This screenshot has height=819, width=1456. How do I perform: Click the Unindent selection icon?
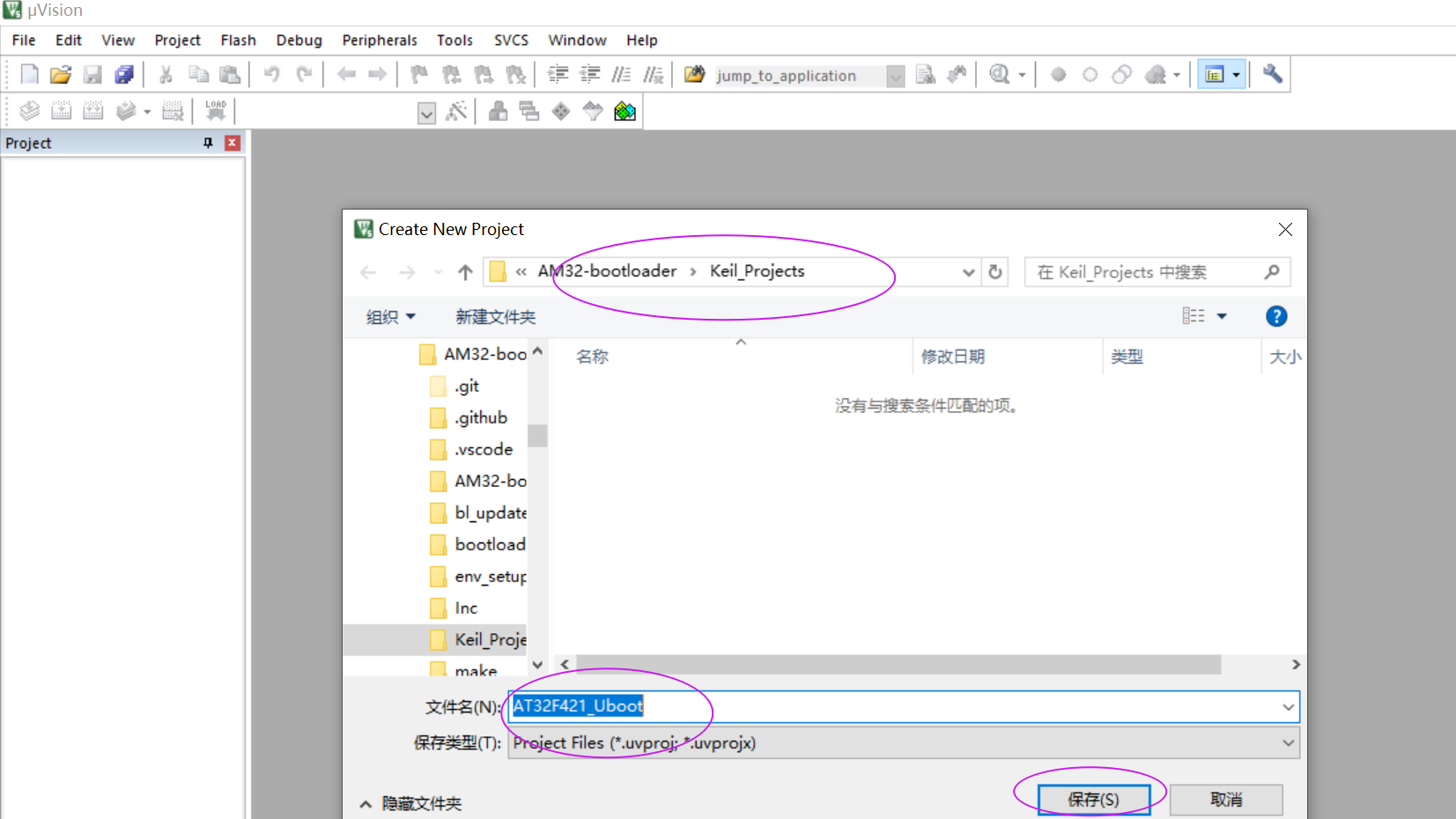coord(589,75)
